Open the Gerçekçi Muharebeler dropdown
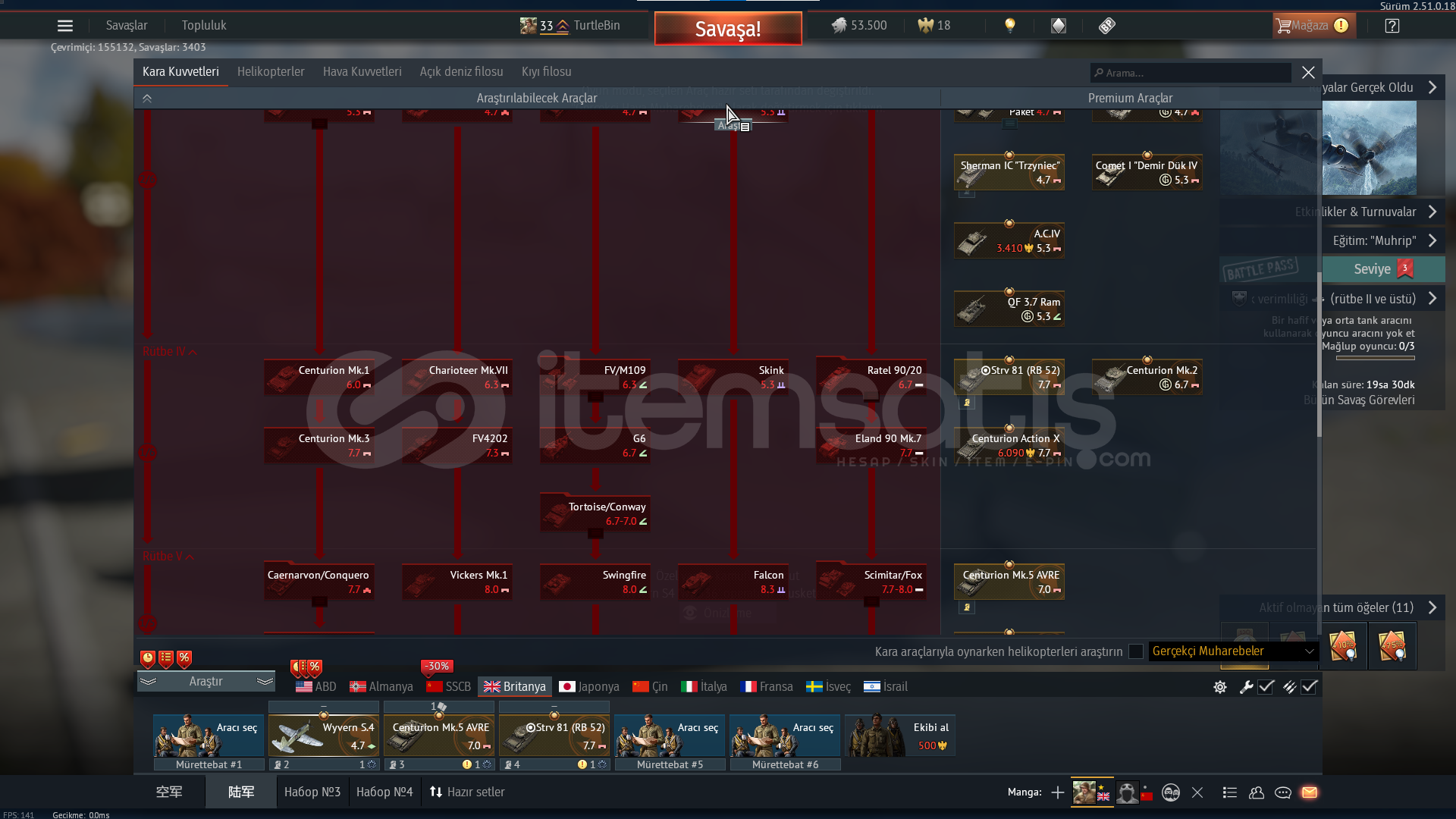This screenshot has height=819, width=1456. tap(1233, 651)
